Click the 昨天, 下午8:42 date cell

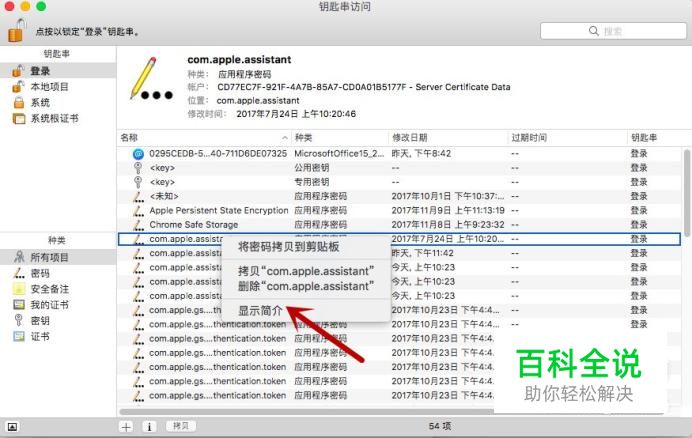click(421, 154)
